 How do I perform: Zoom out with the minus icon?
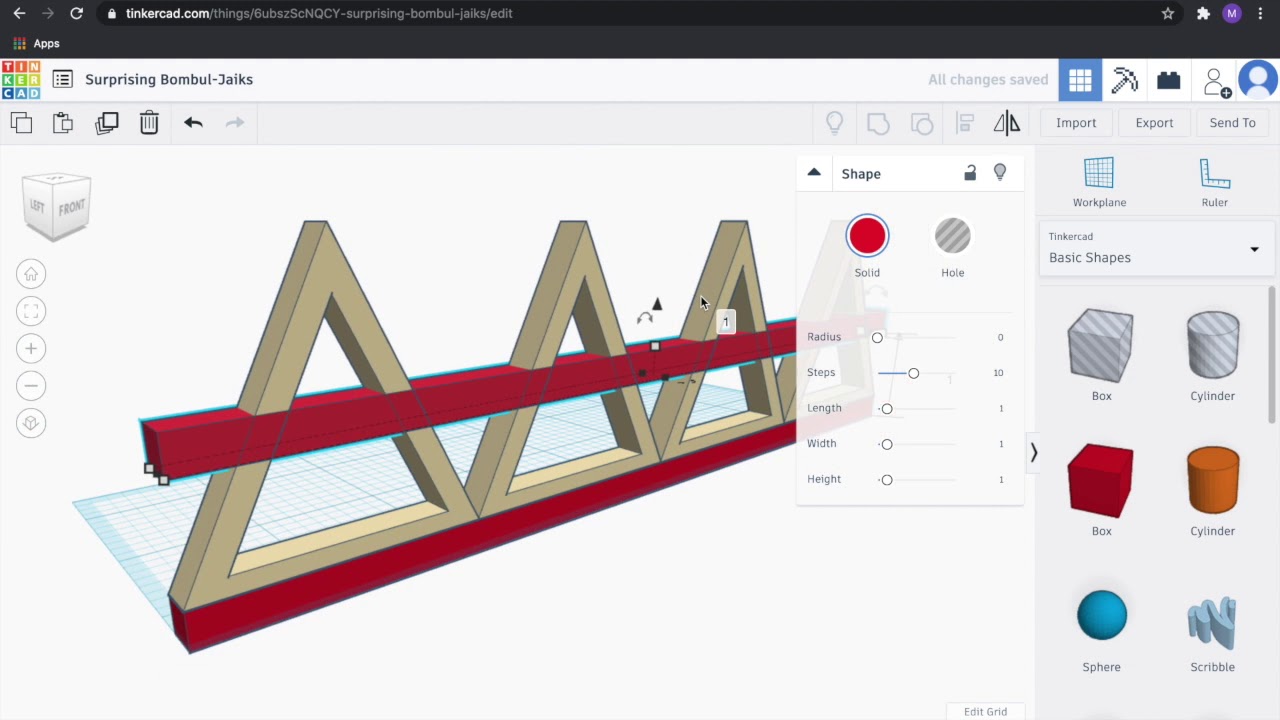[31, 386]
